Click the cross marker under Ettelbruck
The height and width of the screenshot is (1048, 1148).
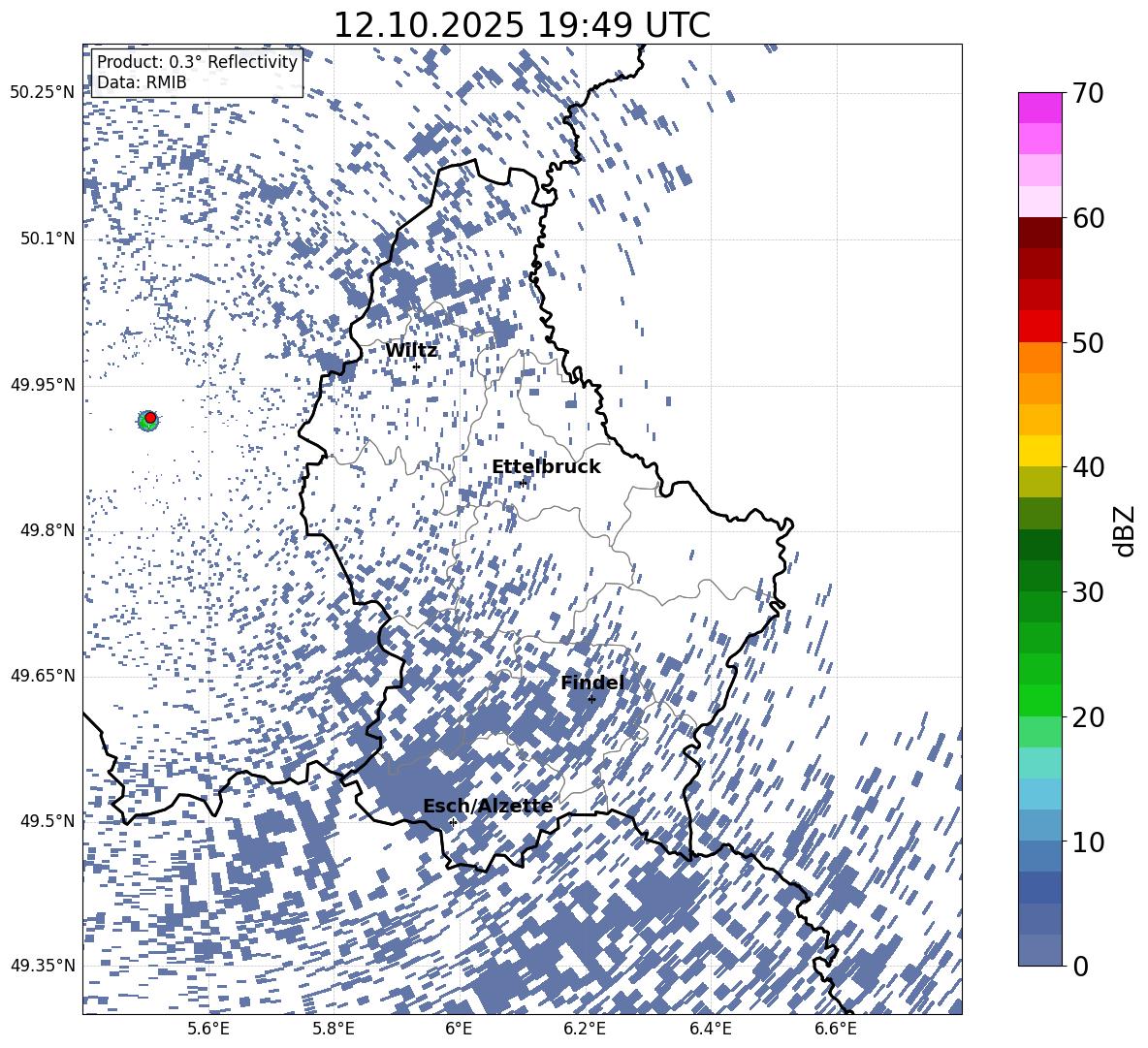[x=523, y=482]
